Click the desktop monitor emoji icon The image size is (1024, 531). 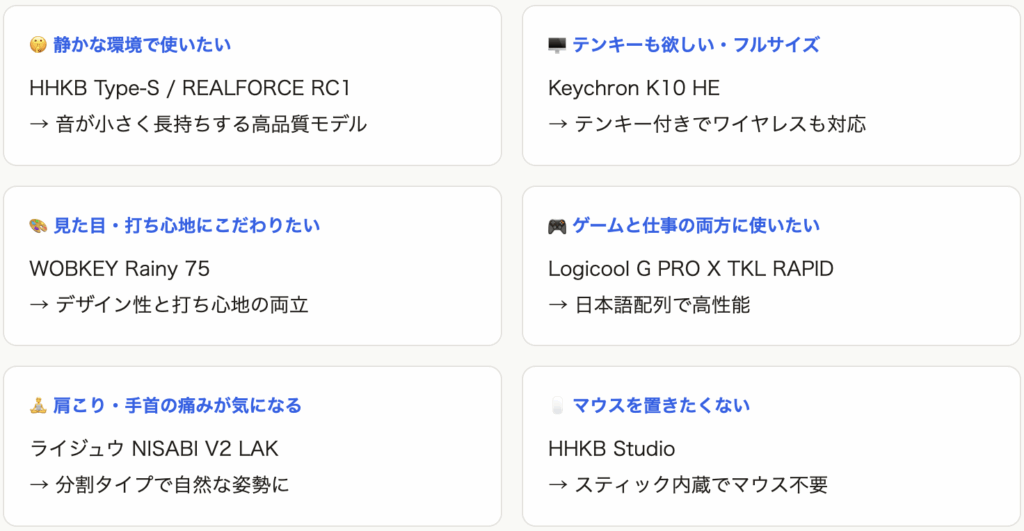[x=557, y=45]
